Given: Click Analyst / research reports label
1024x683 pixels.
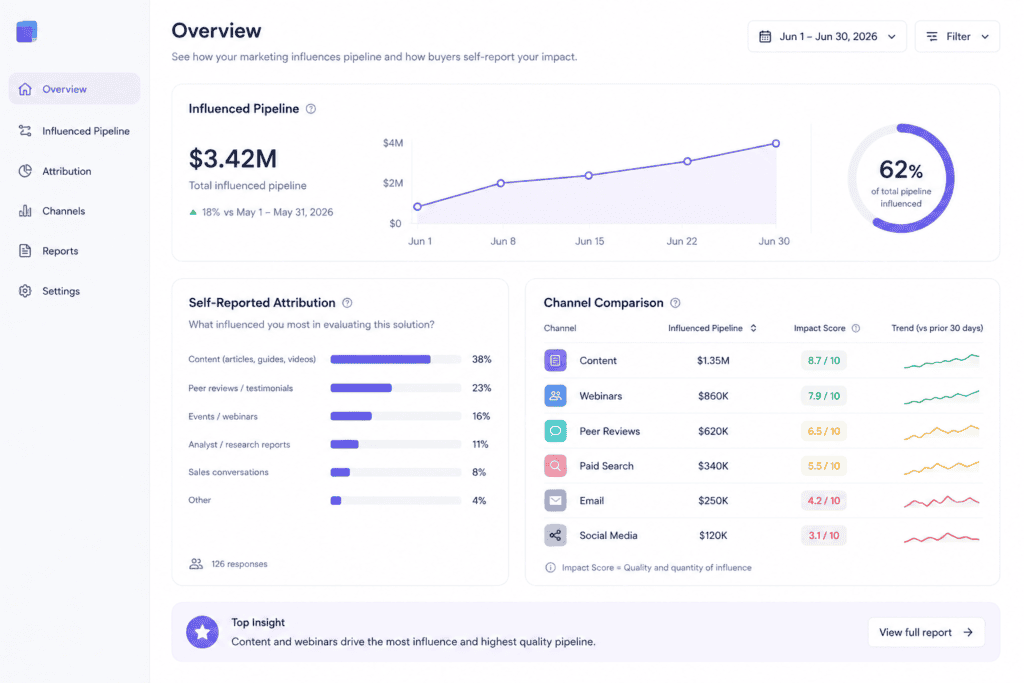Looking at the screenshot, I should (239, 445).
